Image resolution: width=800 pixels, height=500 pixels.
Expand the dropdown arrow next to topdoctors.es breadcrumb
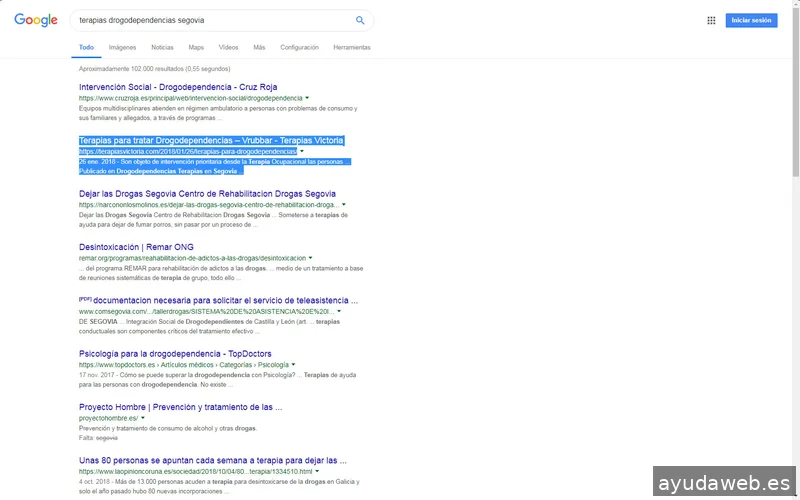293,365
